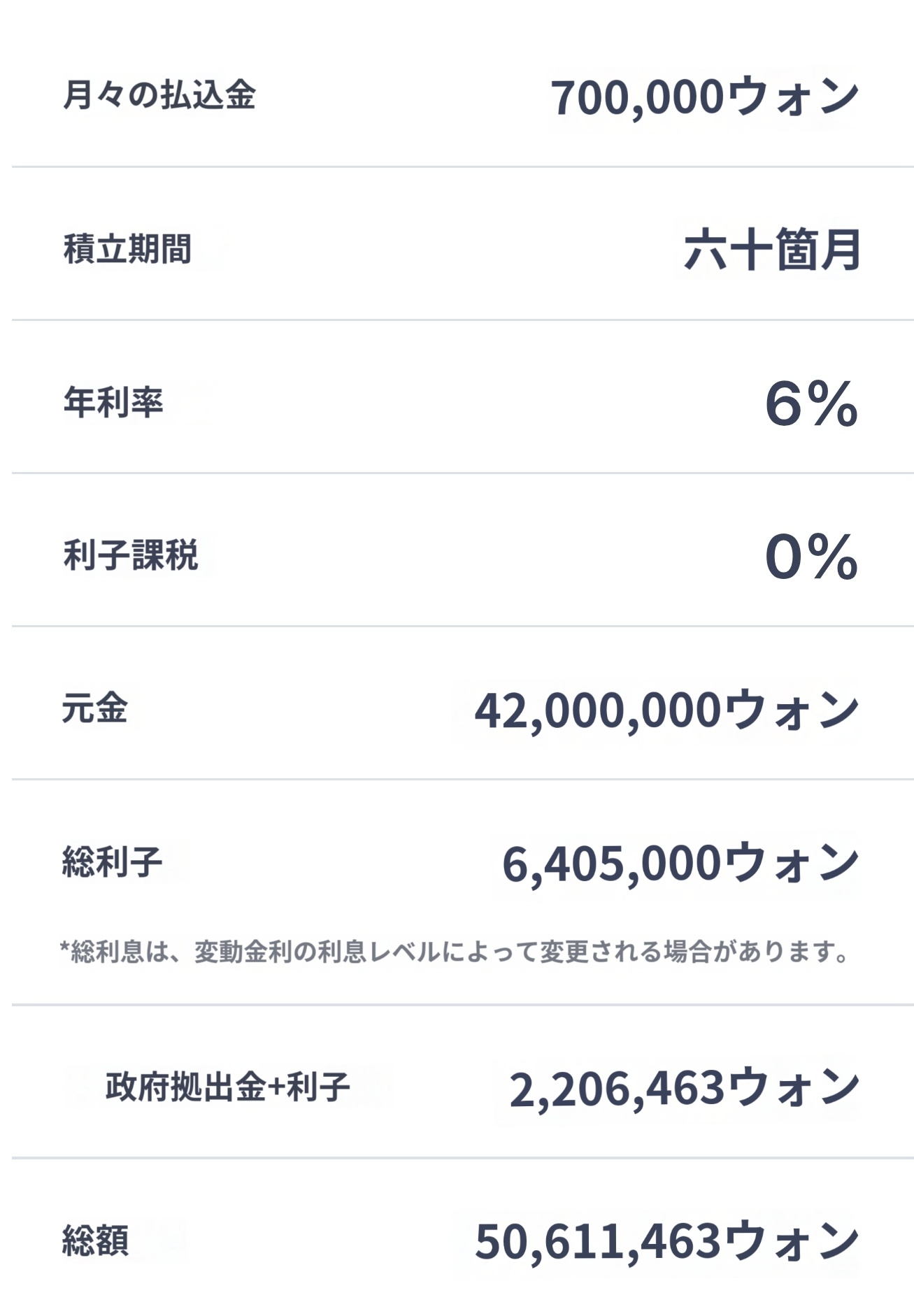Select the 50,611,463 total amount number
The width and height of the screenshot is (914, 1316).
click(x=598, y=1242)
